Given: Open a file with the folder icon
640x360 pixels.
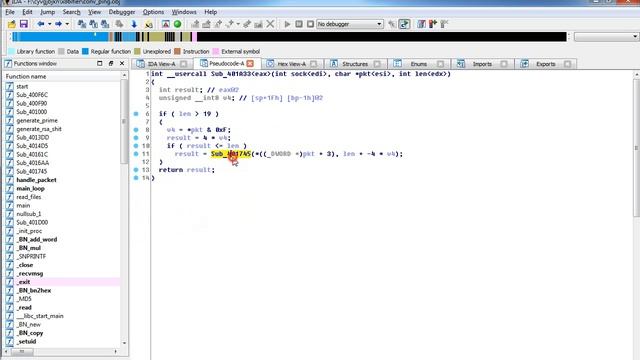Looking at the screenshot, I should click(x=11, y=24).
